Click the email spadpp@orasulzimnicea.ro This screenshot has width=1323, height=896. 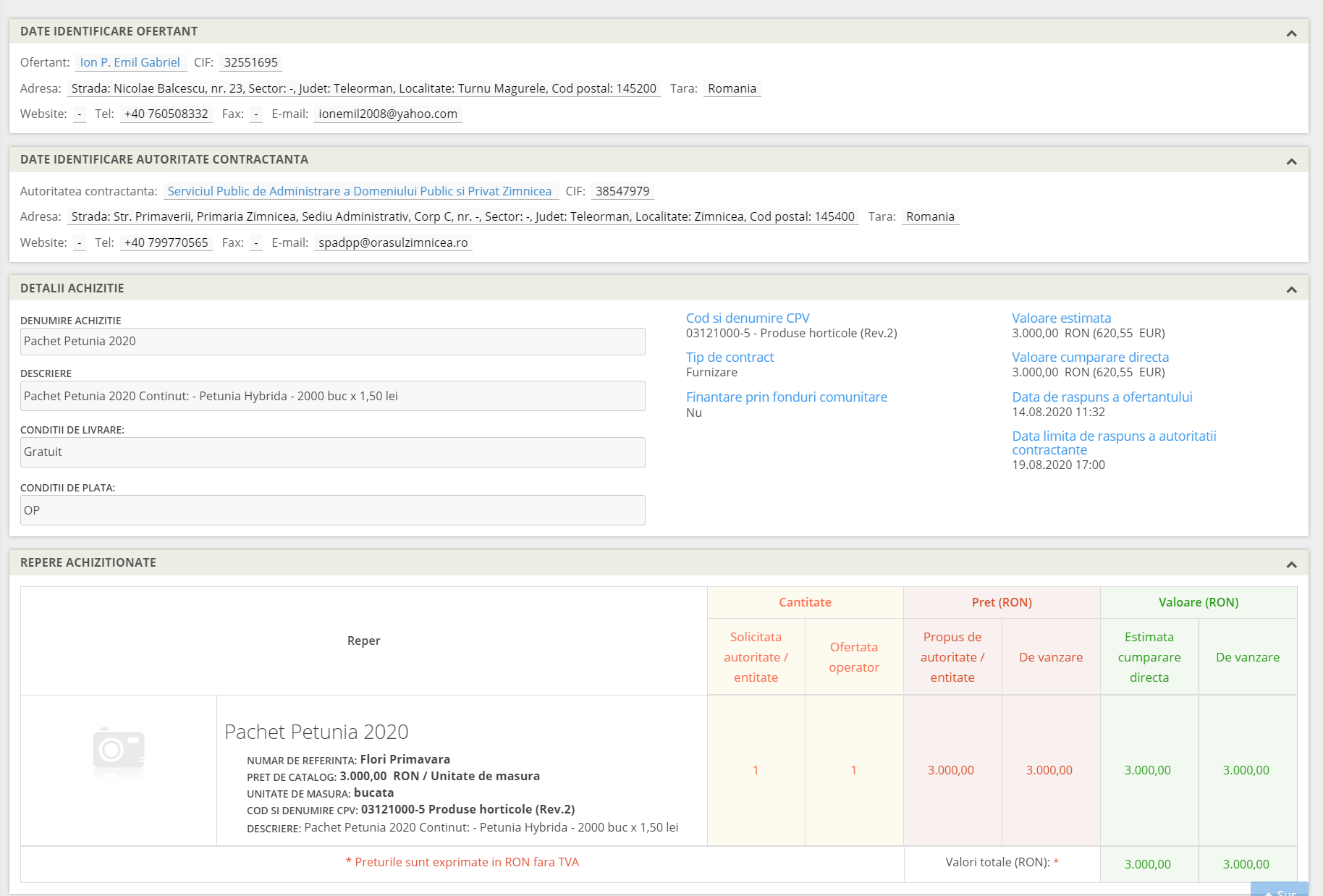pyautogui.click(x=393, y=242)
